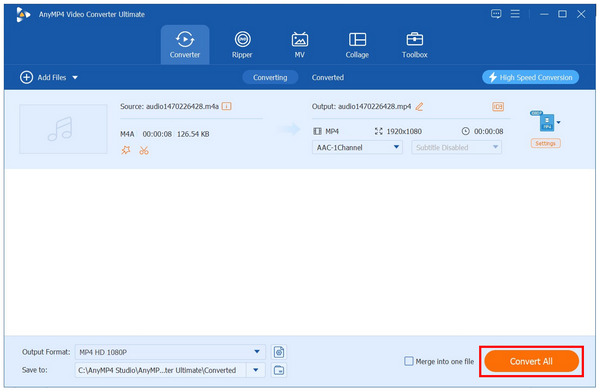Click the output resolution 1920x1080 text
Screen dimensions: 600x392
[404, 131]
